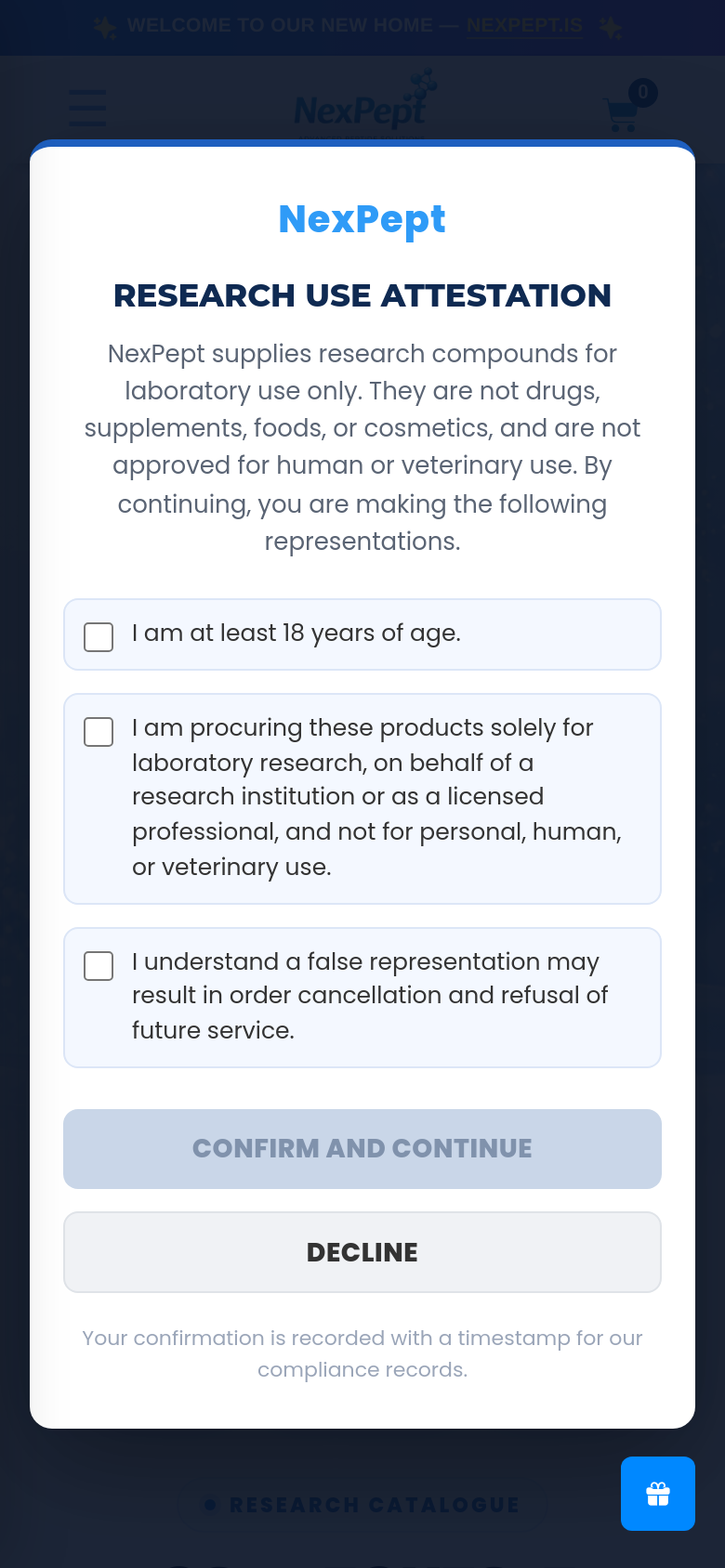
Task: Click the blue NexPept modal title
Action: [x=362, y=219]
